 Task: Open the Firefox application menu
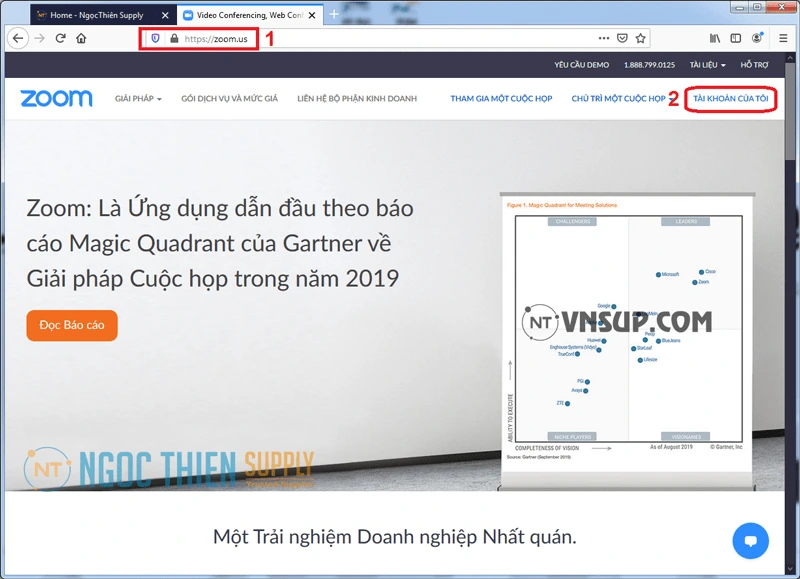(783, 38)
